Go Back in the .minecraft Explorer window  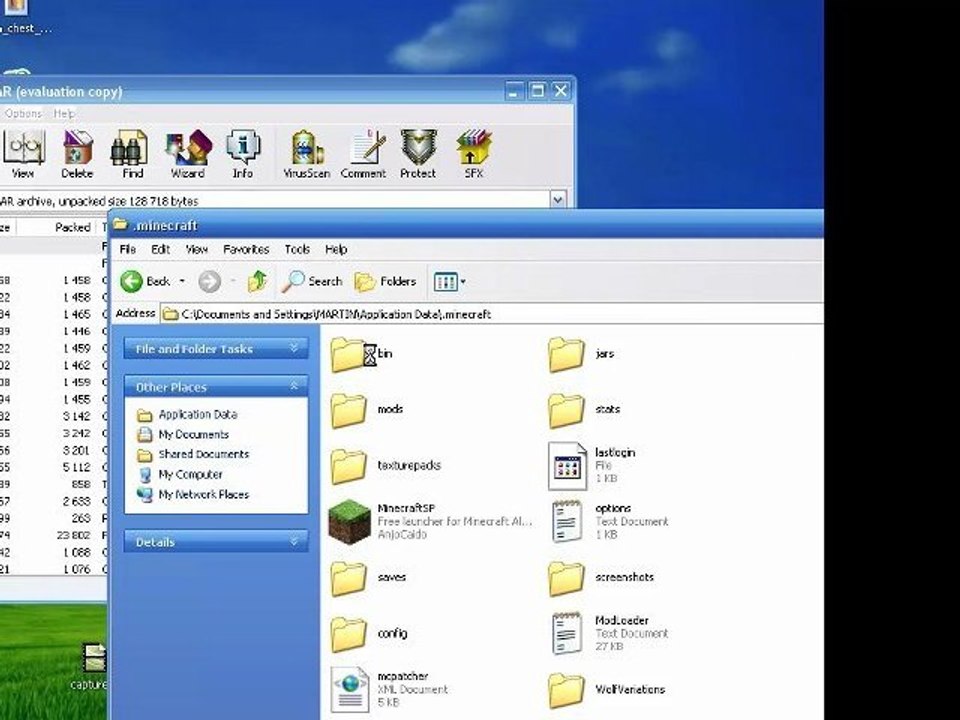pos(144,282)
